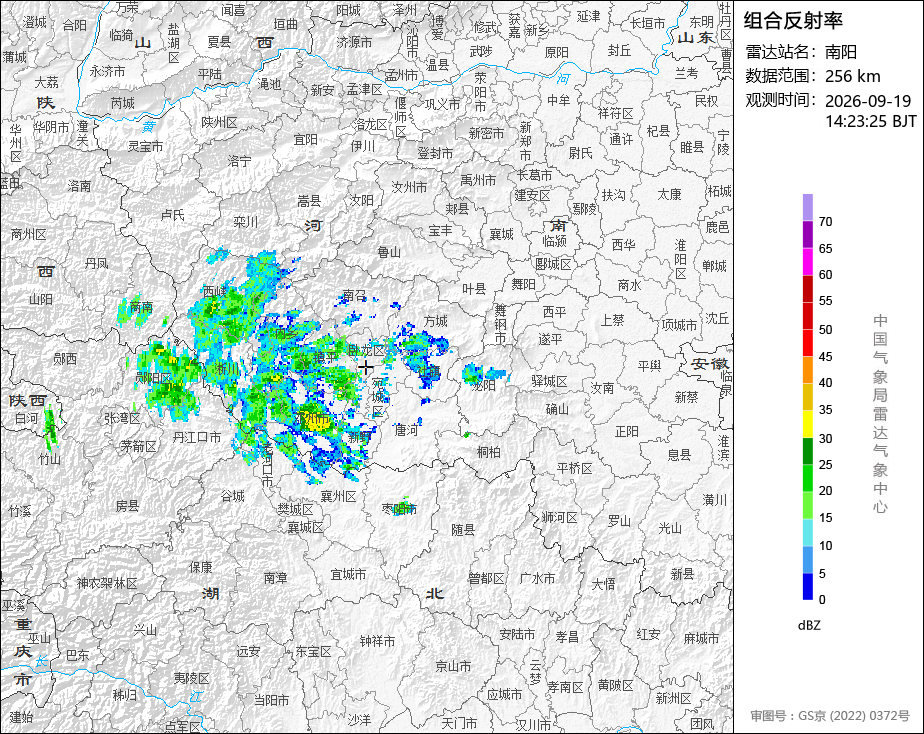Pick the dark blue 0-5 dBZ legend swatch
The height and width of the screenshot is (734, 924).
[x=807, y=587]
